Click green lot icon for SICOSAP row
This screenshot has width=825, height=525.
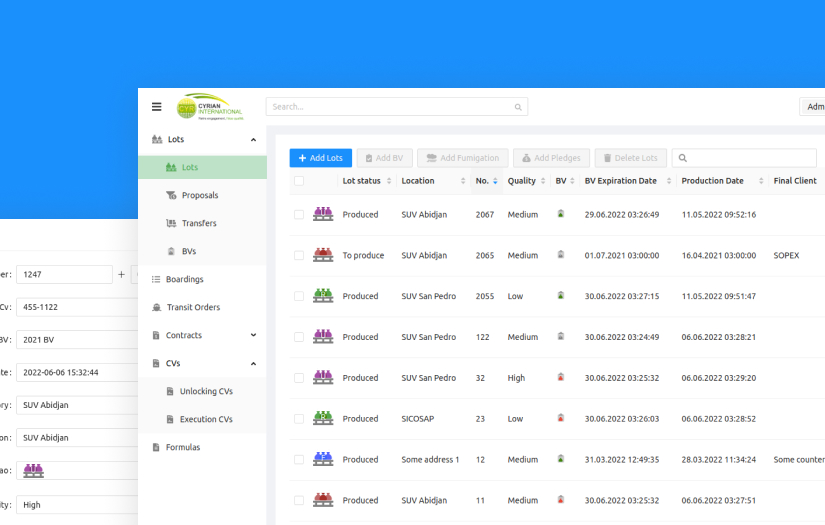(323, 418)
